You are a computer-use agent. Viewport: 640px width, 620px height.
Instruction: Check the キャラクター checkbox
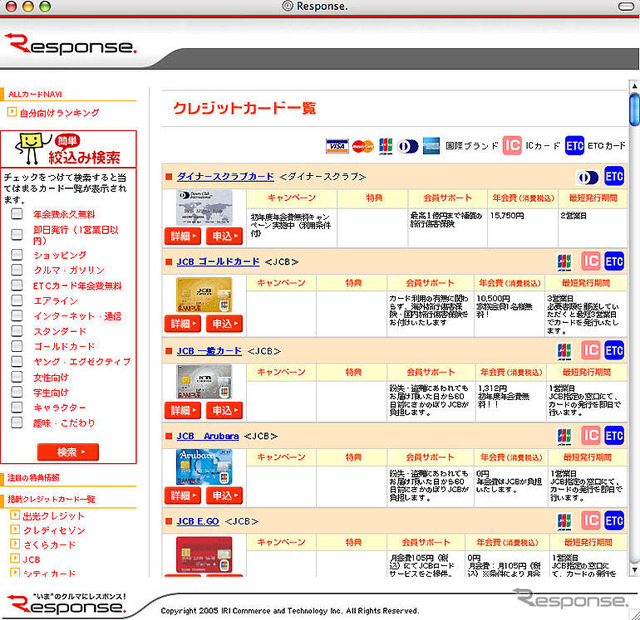(x=17, y=407)
